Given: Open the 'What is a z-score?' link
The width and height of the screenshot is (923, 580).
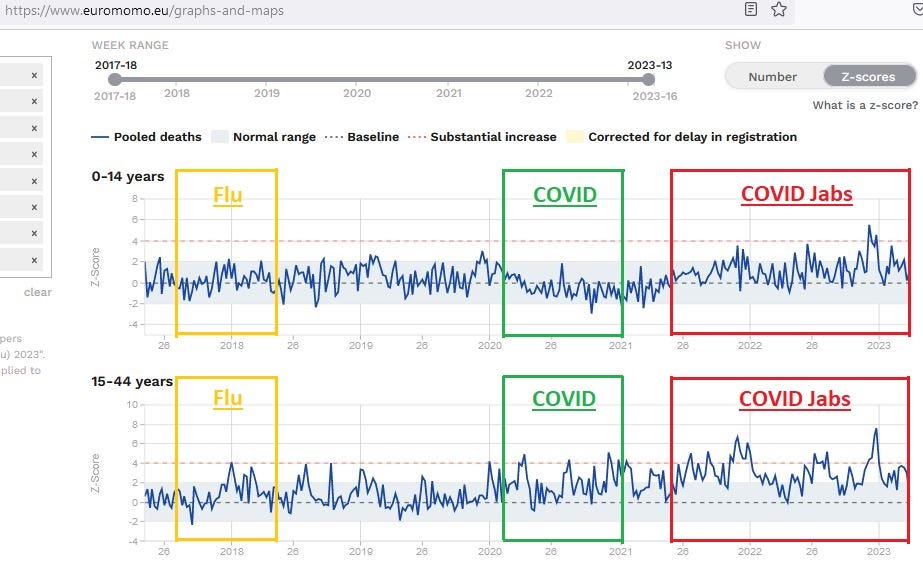Looking at the screenshot, I should [x=865, y=105].
